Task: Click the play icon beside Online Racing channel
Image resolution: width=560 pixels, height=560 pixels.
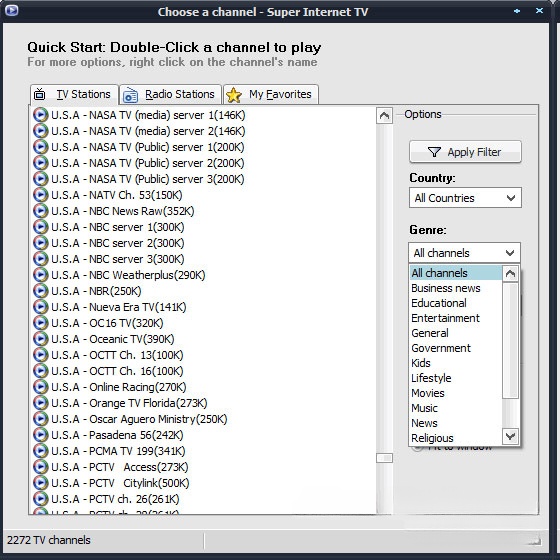Action: [x=40, y=387]
